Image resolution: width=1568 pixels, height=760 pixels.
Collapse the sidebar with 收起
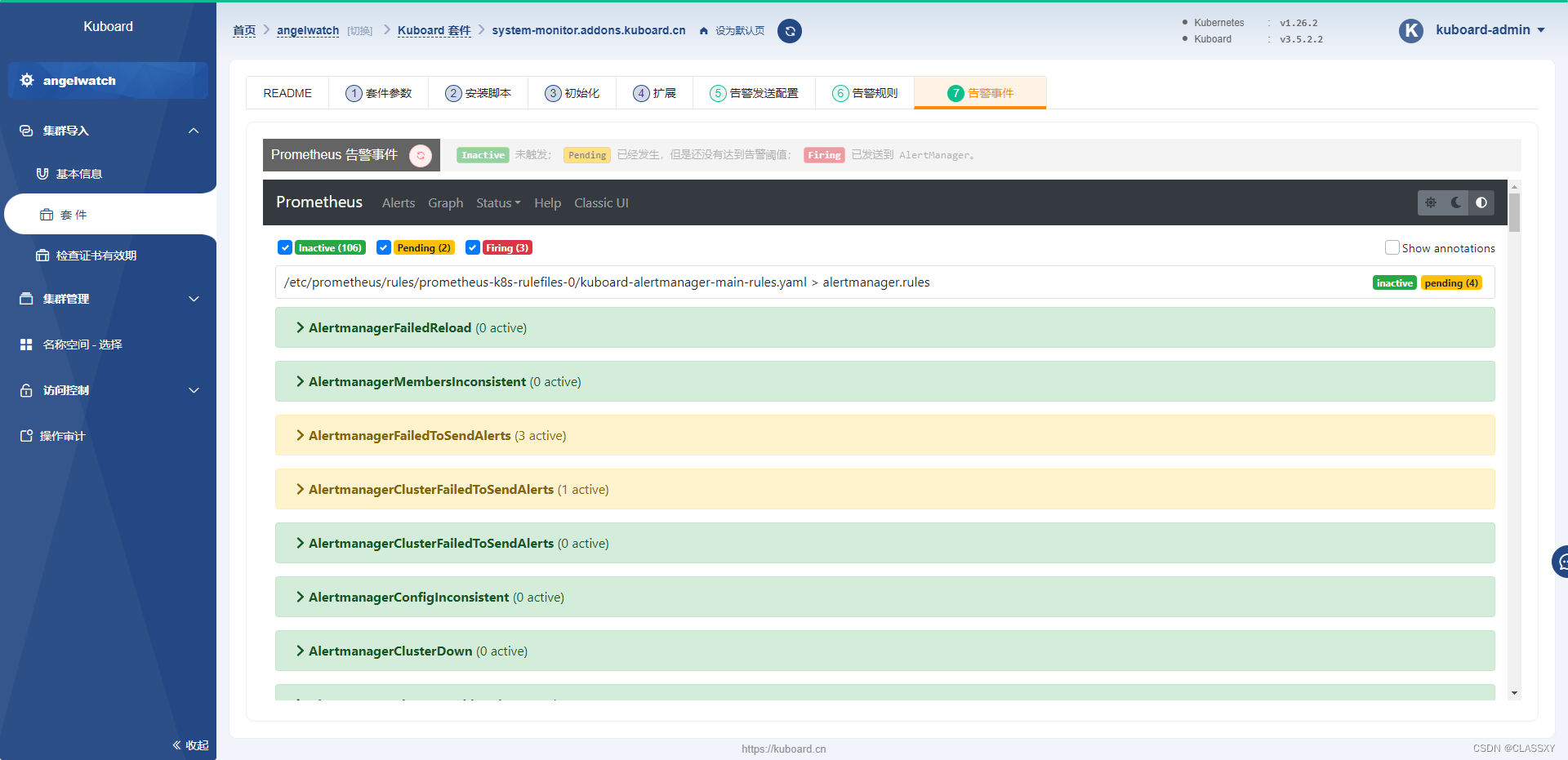pos(190,745)
